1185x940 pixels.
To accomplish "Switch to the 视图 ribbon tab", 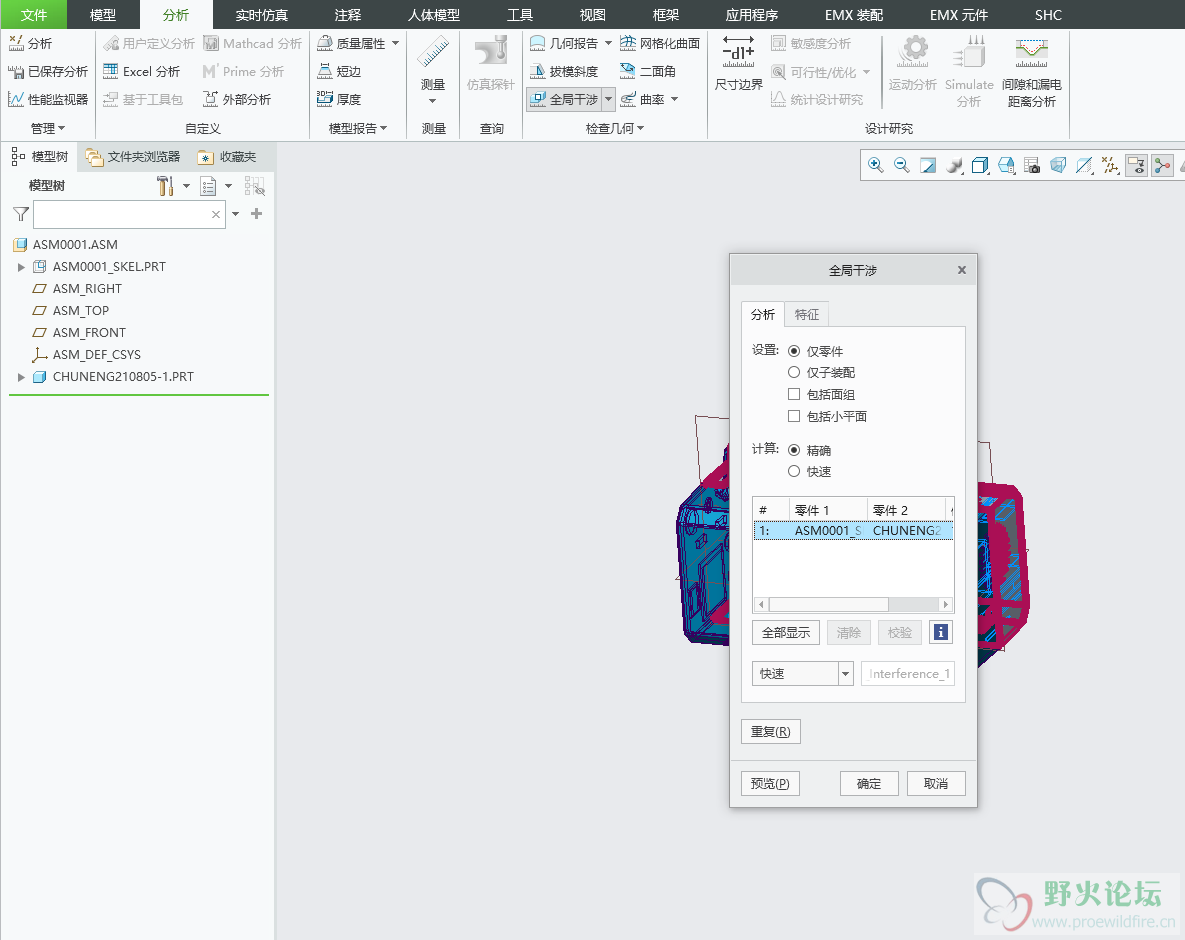I will tap(592, 14).
